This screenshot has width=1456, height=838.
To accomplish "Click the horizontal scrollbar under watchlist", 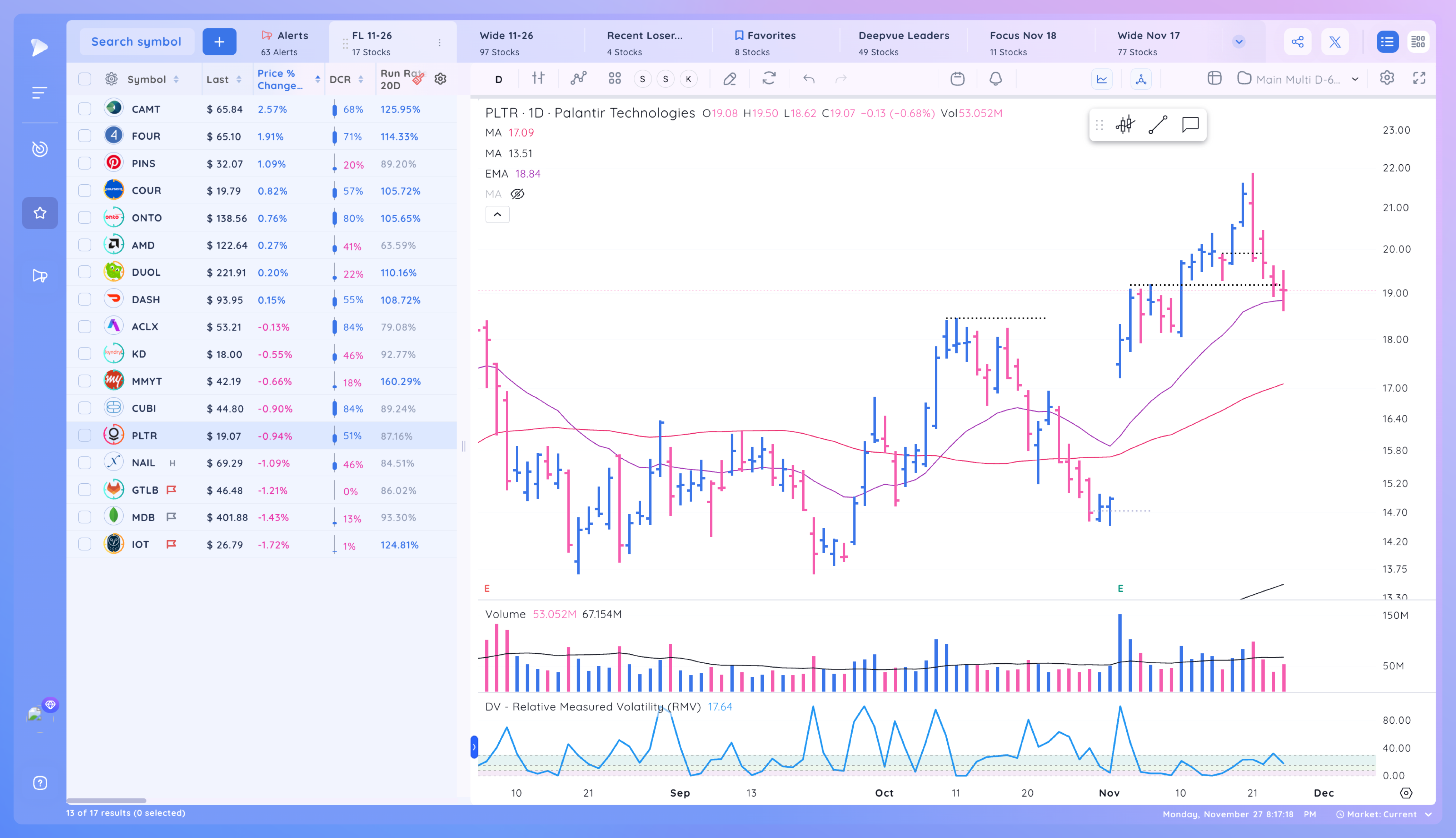I will (106, 800).
